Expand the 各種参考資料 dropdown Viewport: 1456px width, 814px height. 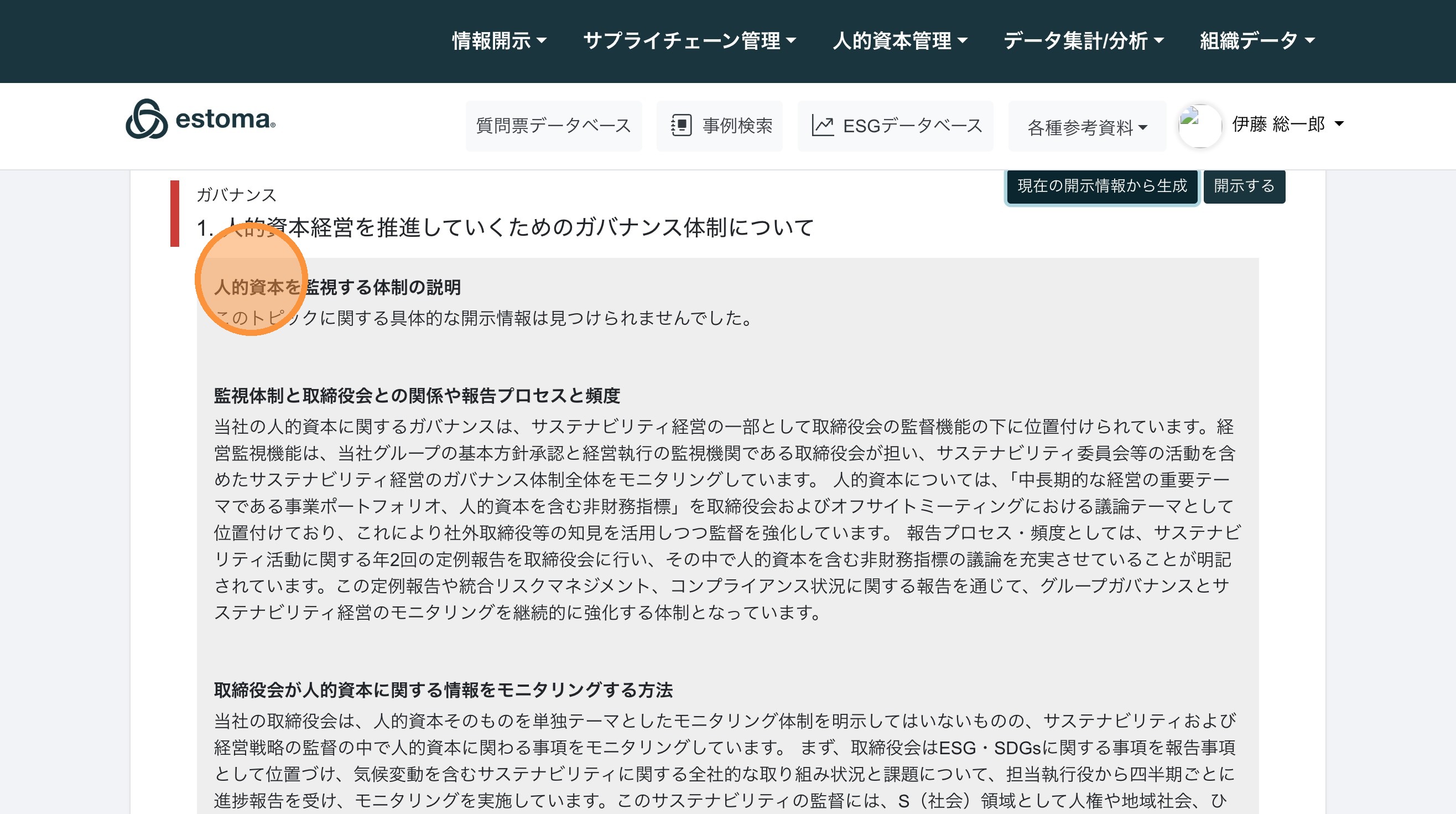(x=1086, y=128)
